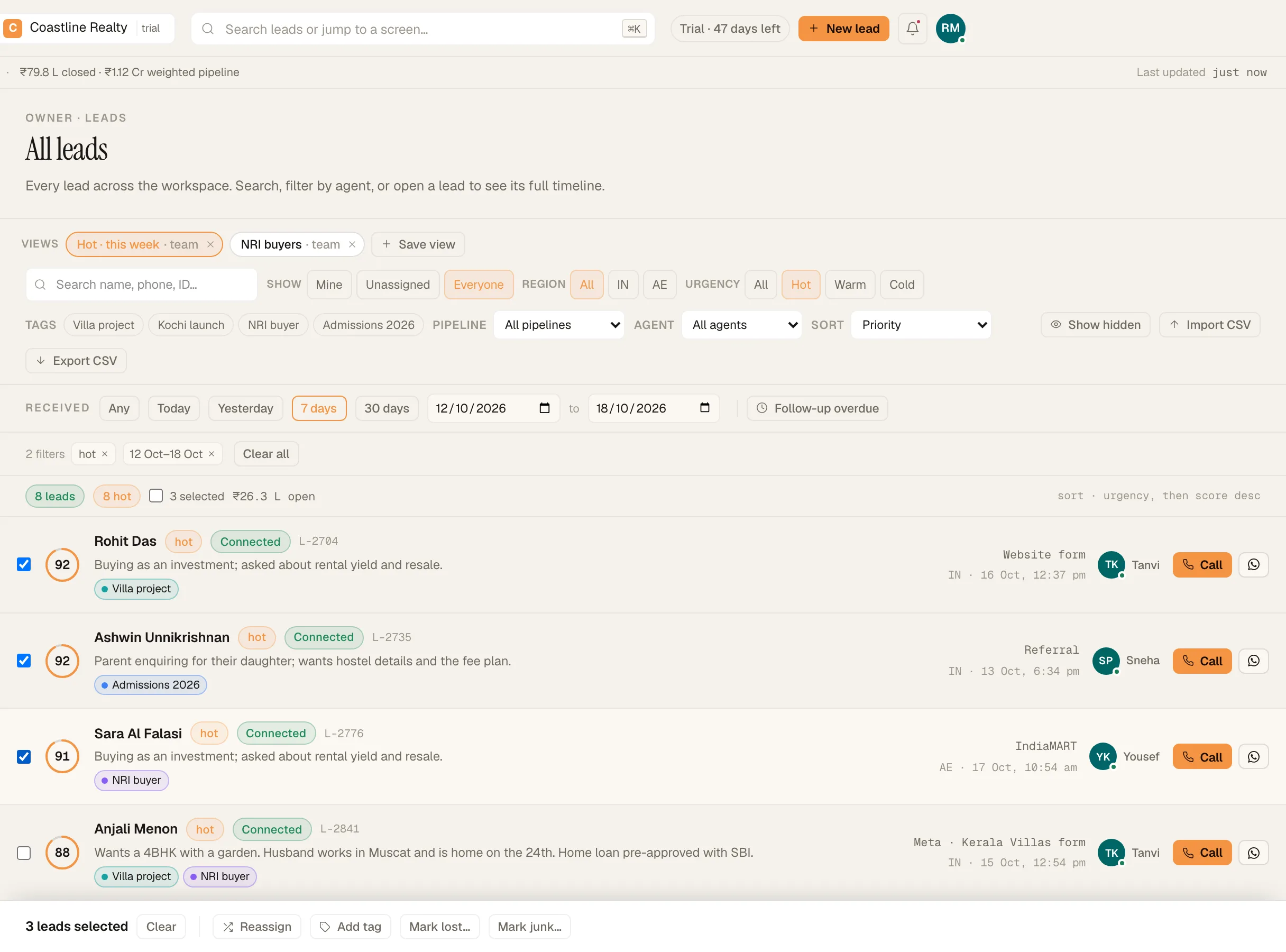
Task: Set urgency filter to Warm
Action: 850,285
